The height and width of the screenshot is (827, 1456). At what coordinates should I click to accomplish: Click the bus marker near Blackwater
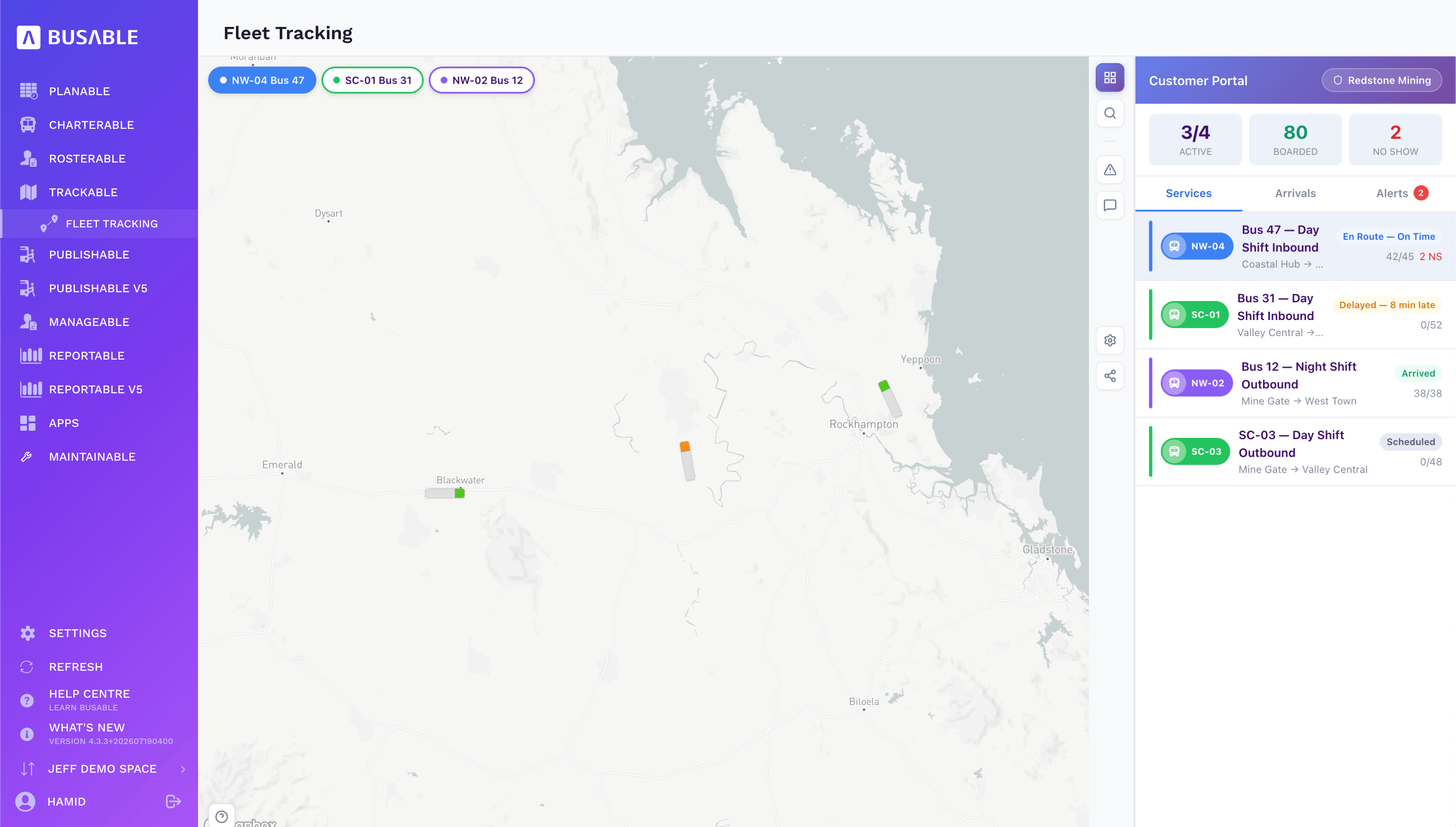tap(445, 493)
